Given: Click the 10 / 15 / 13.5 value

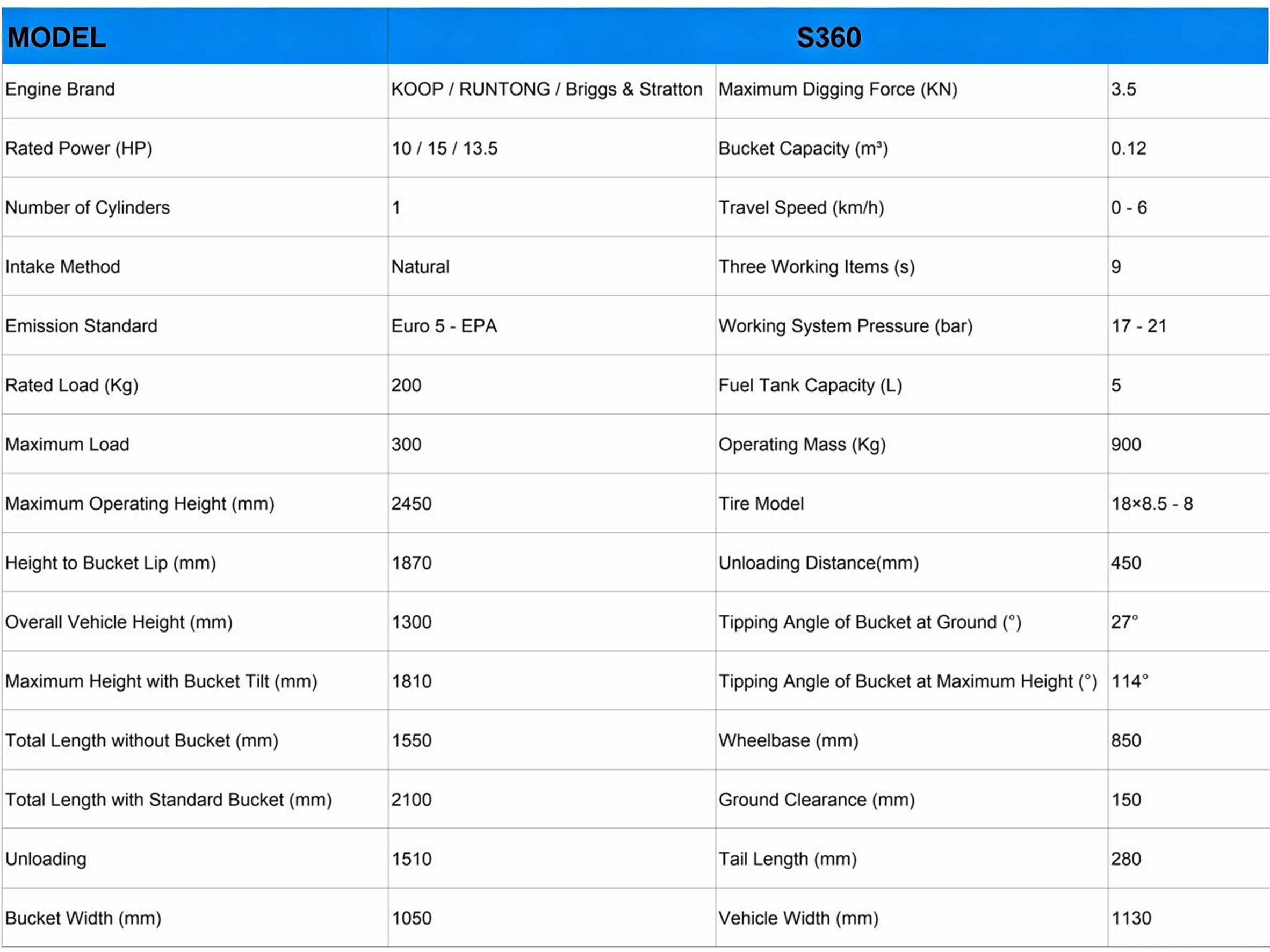Looking at the screenshot, I should tap(444, 148).
